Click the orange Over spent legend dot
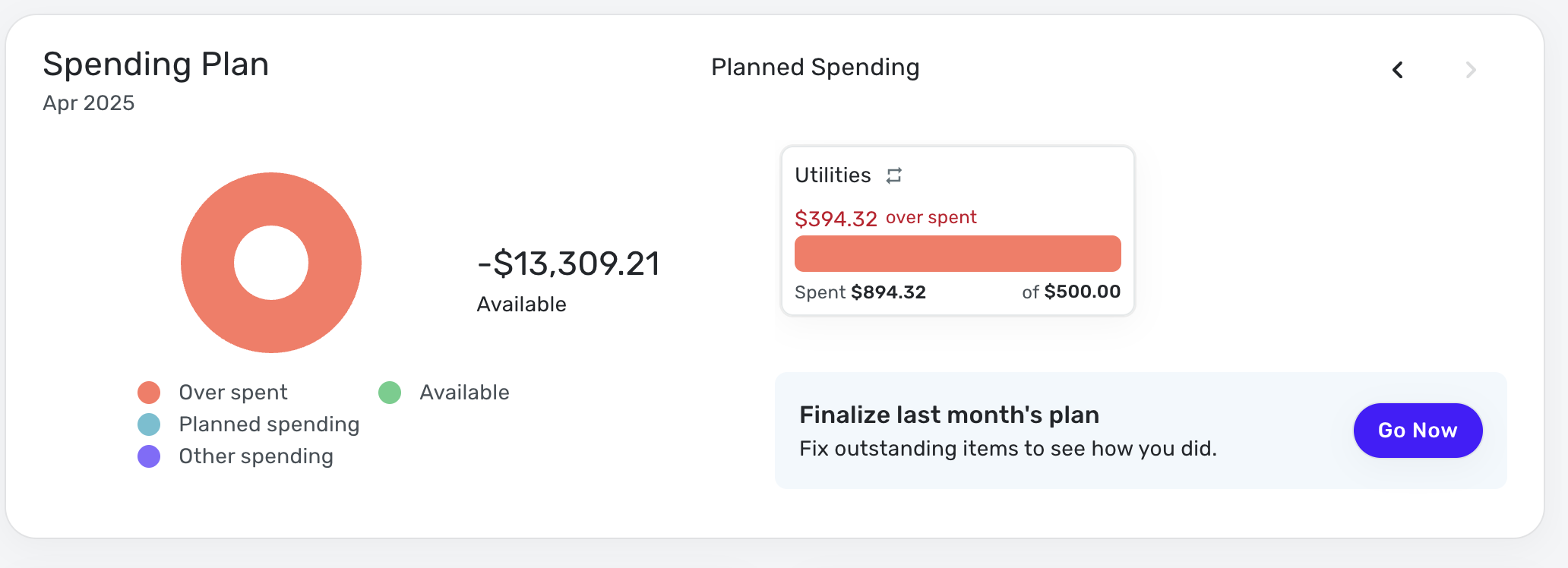This screenshot has width=1568, height=568. tap(149, 393)
